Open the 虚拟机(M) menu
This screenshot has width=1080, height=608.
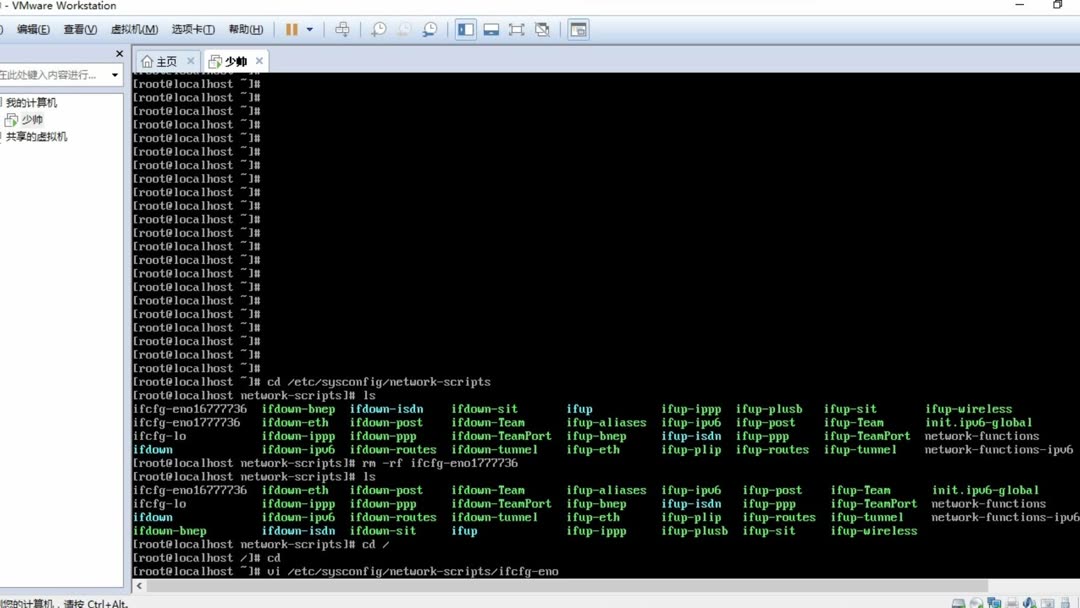click(134, 29)
